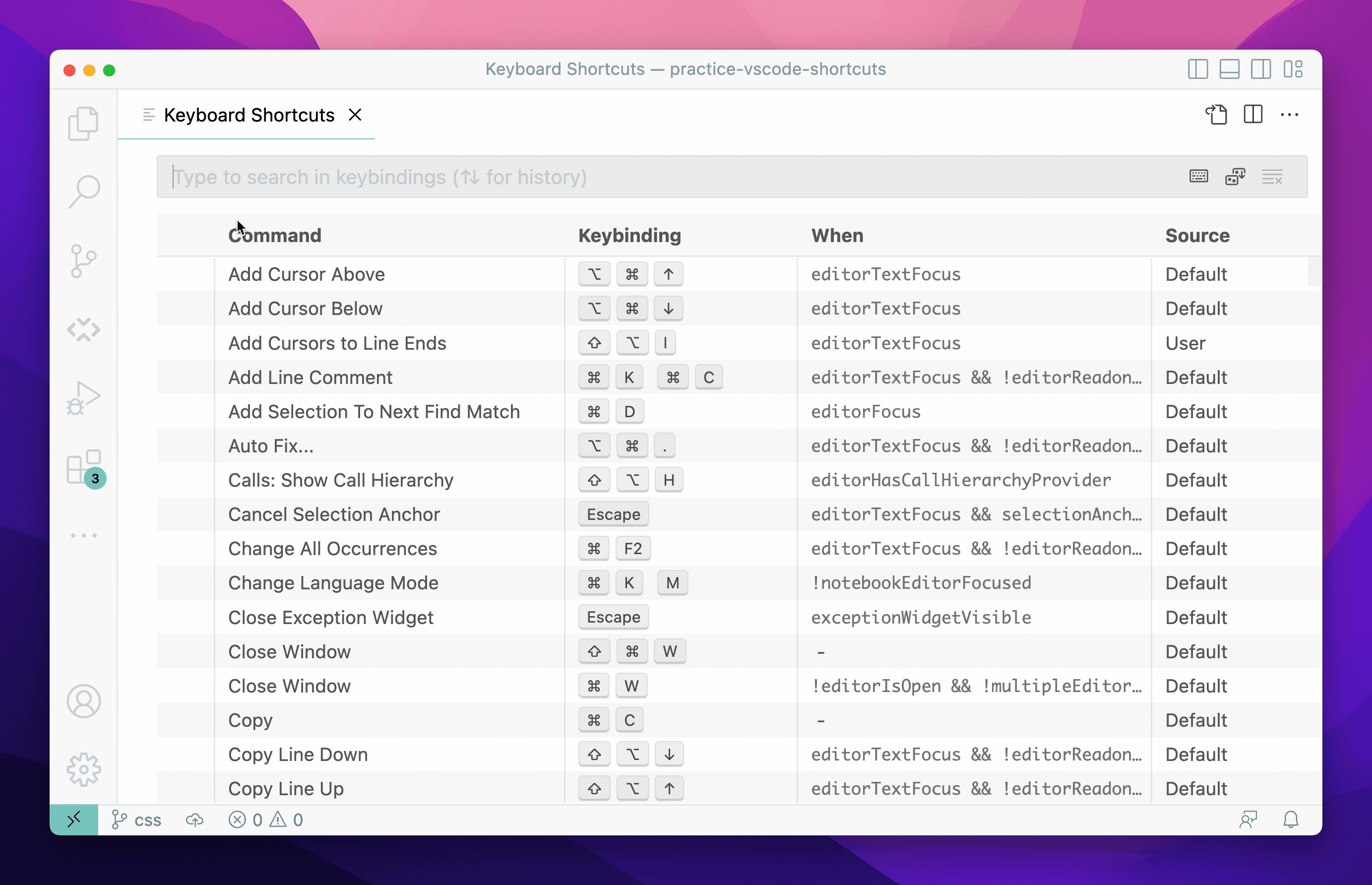1372x885 pixels.
Task: Expand additional views ellipsis in activity bar
Action: (84, 535)
